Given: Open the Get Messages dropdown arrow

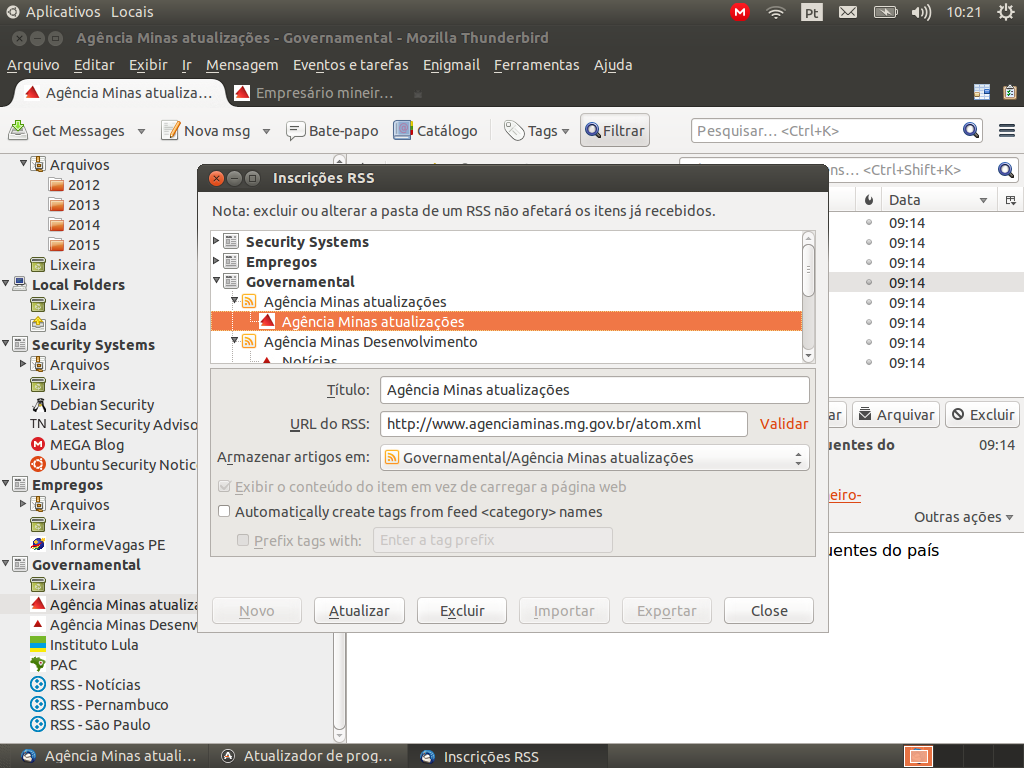Looking at the screenshot, I should pos(141,131).
